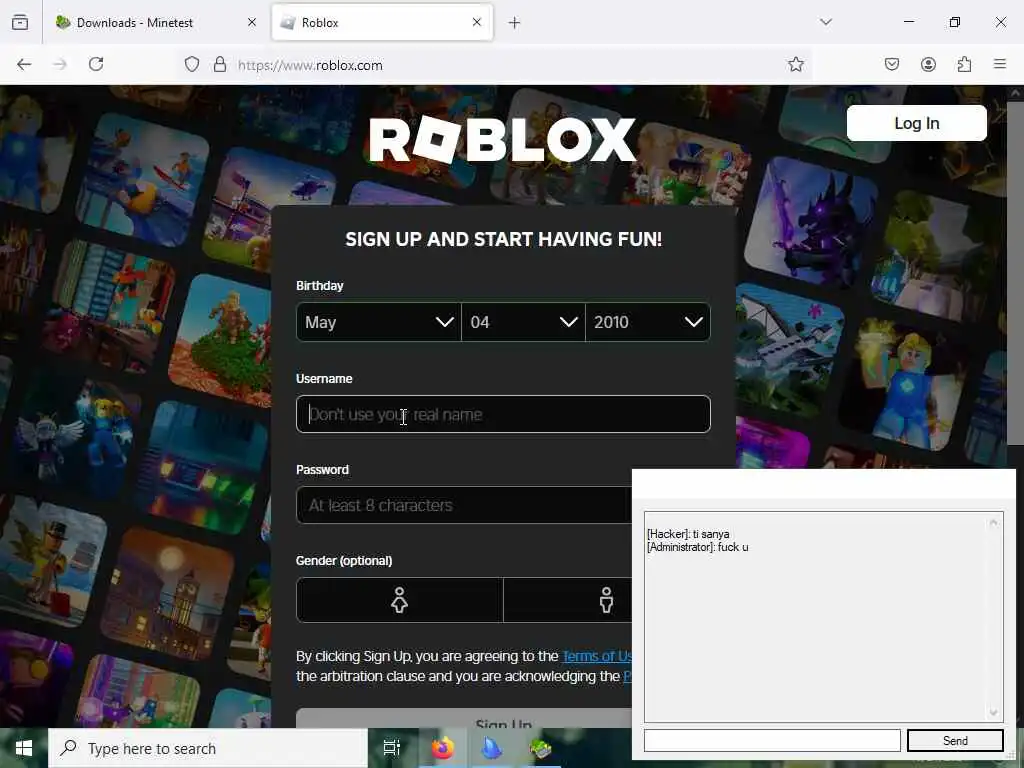This screenshot has height=768, width=1024.
Task: Click the page vertical scrollbar thumb
Action: point(1015,274)
